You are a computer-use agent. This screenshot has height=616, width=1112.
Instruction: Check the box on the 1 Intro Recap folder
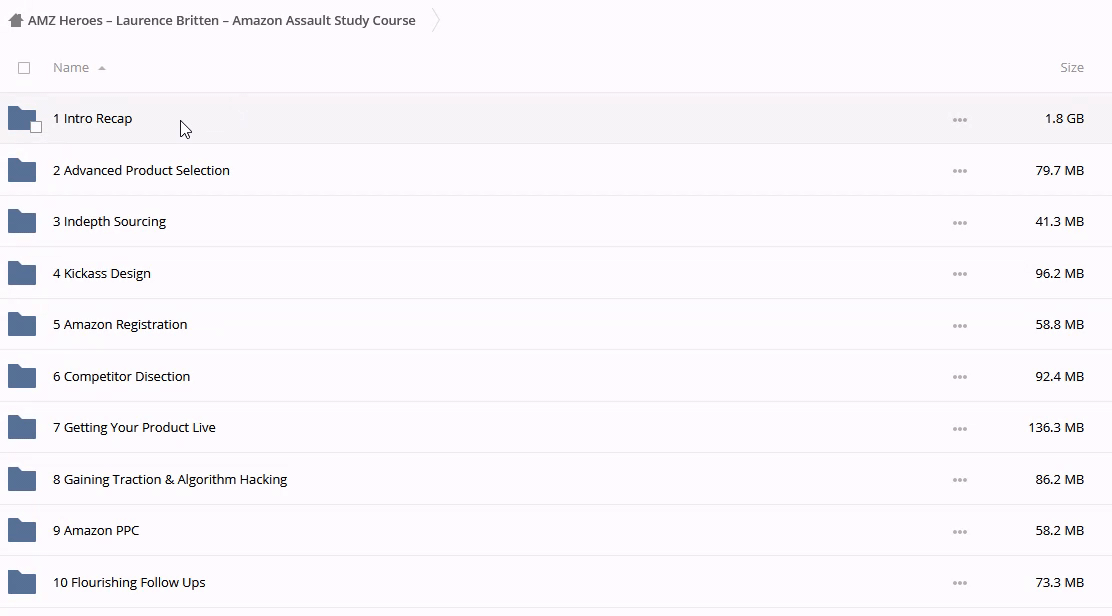coord(36,127)
